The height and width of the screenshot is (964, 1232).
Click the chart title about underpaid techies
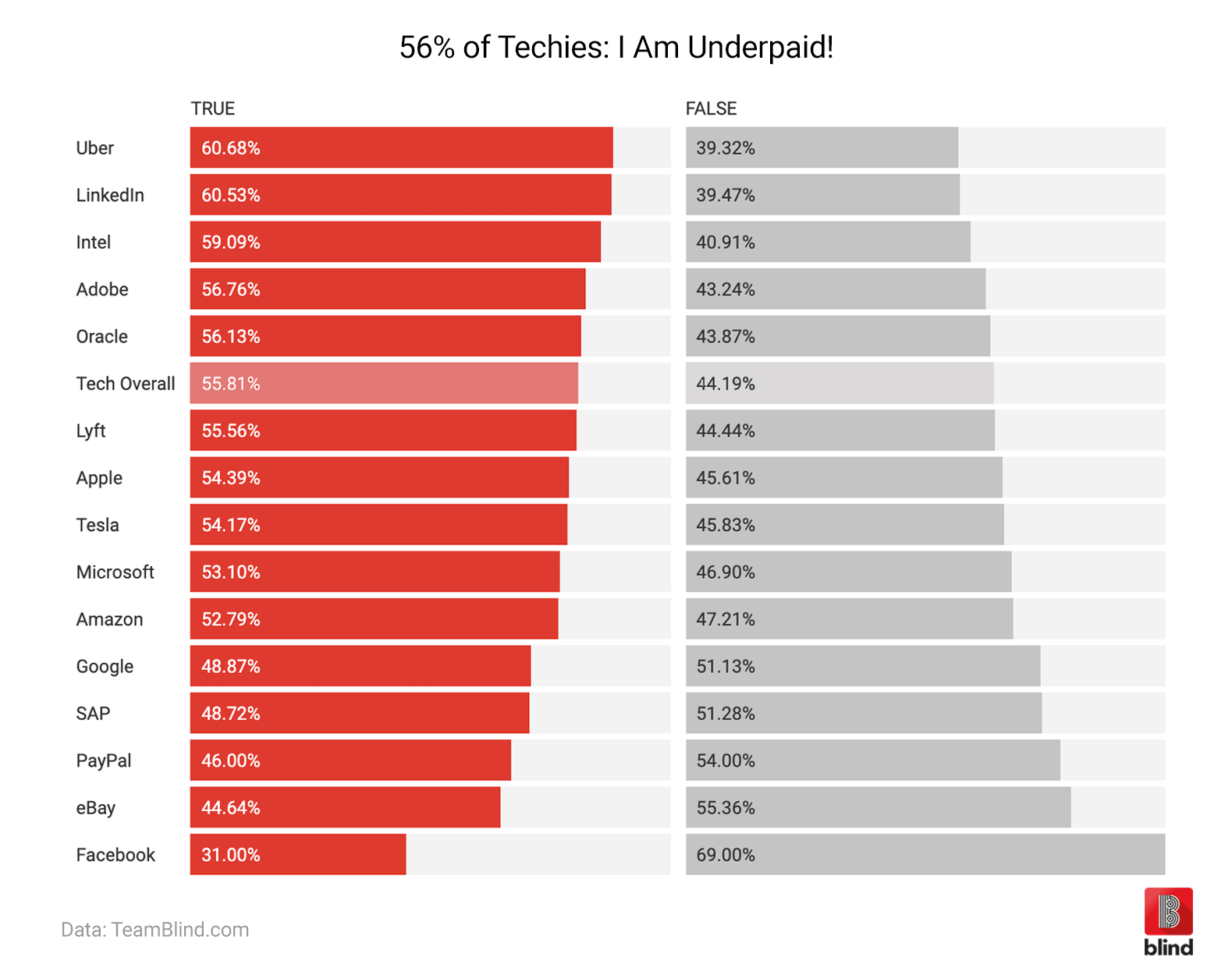616,48
